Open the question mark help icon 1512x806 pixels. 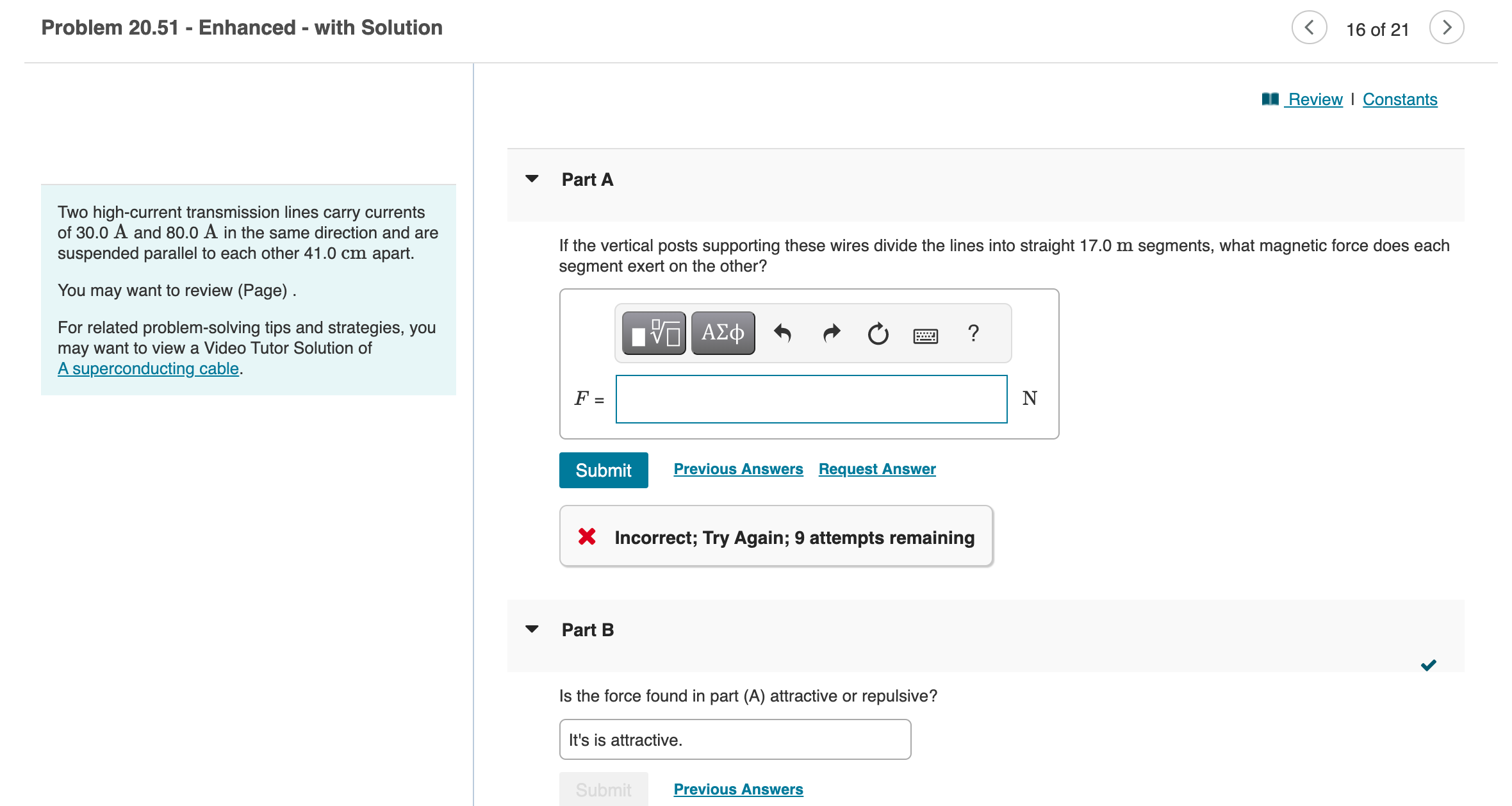tap(973, 333)
